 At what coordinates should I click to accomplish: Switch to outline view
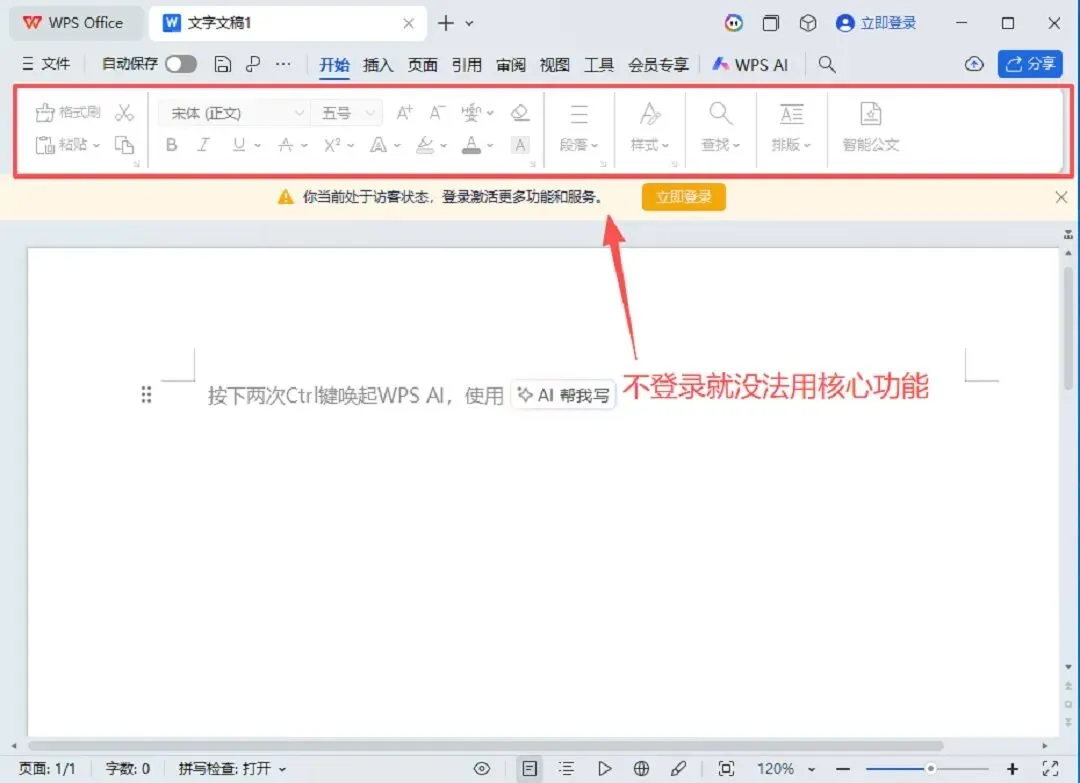566,769
